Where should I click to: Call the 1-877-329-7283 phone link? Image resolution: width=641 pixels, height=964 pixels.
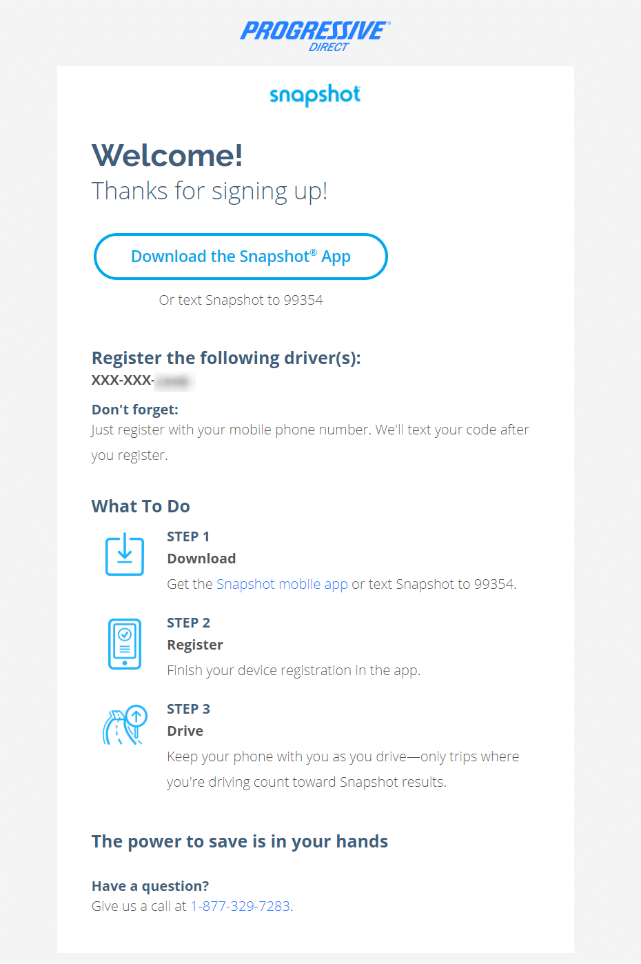point(241,906)
